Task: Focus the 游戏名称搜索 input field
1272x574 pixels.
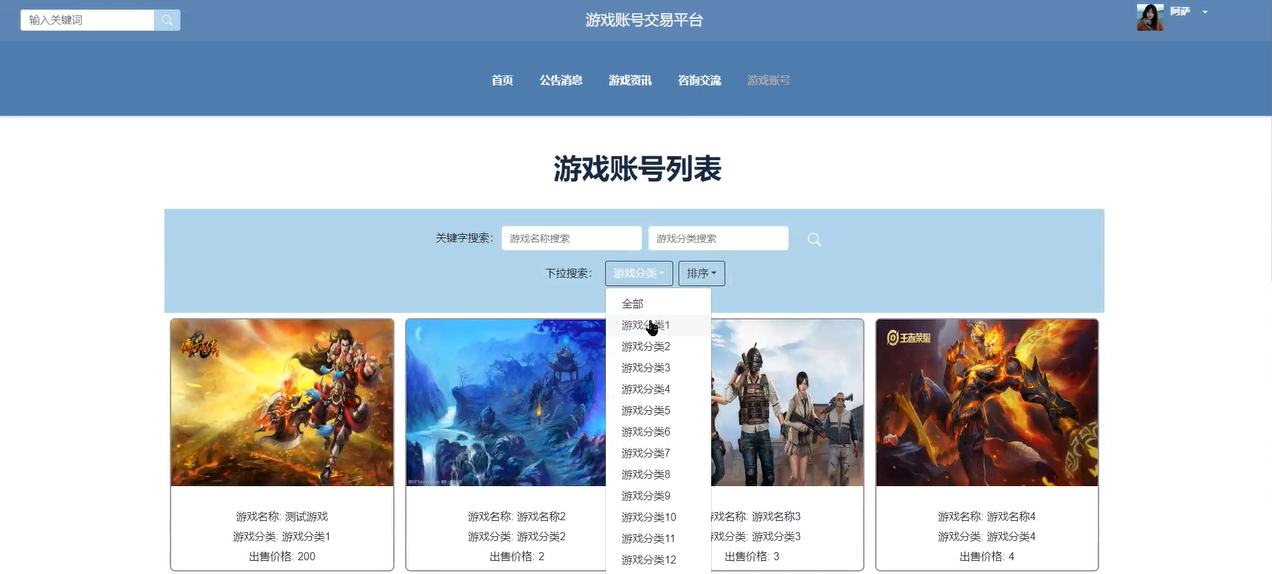Action: click(571, 238)
